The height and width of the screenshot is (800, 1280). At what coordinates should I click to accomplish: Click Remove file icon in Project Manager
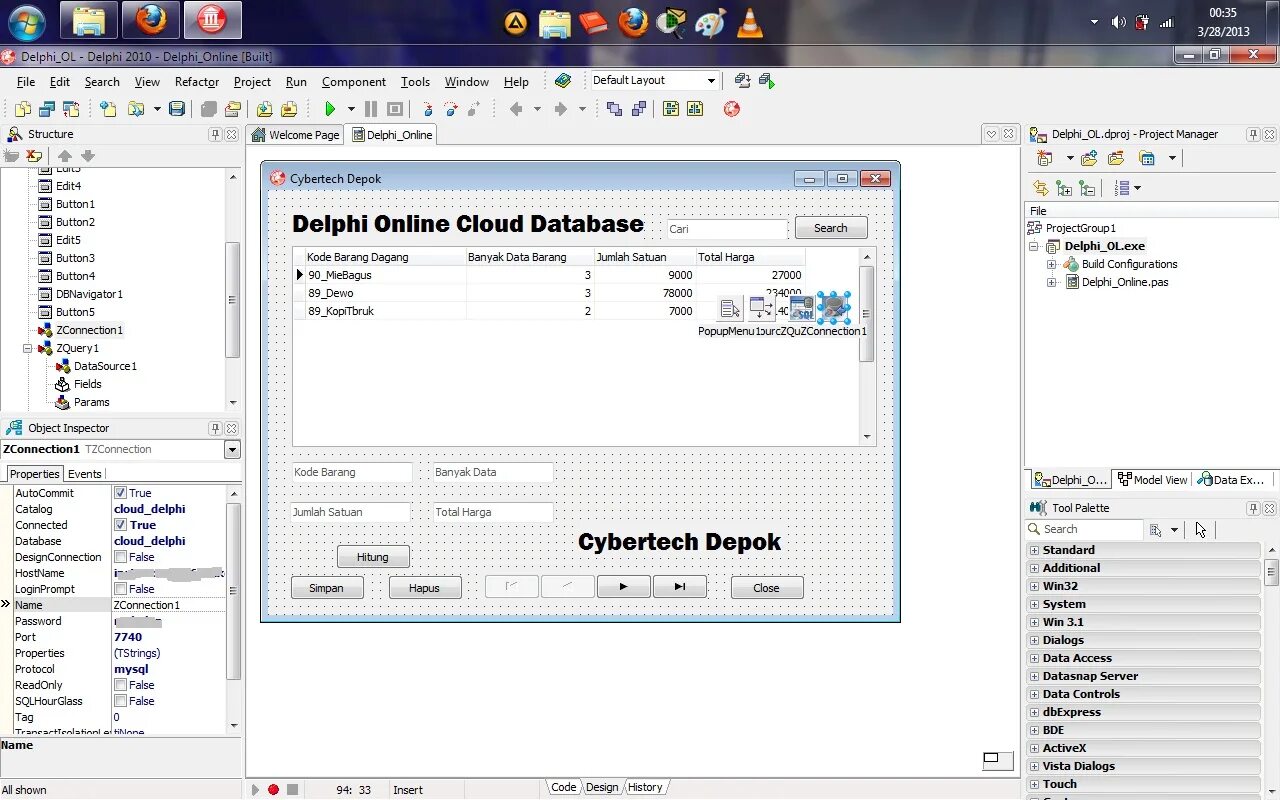pyautogui.click(x=1116, y=158)
